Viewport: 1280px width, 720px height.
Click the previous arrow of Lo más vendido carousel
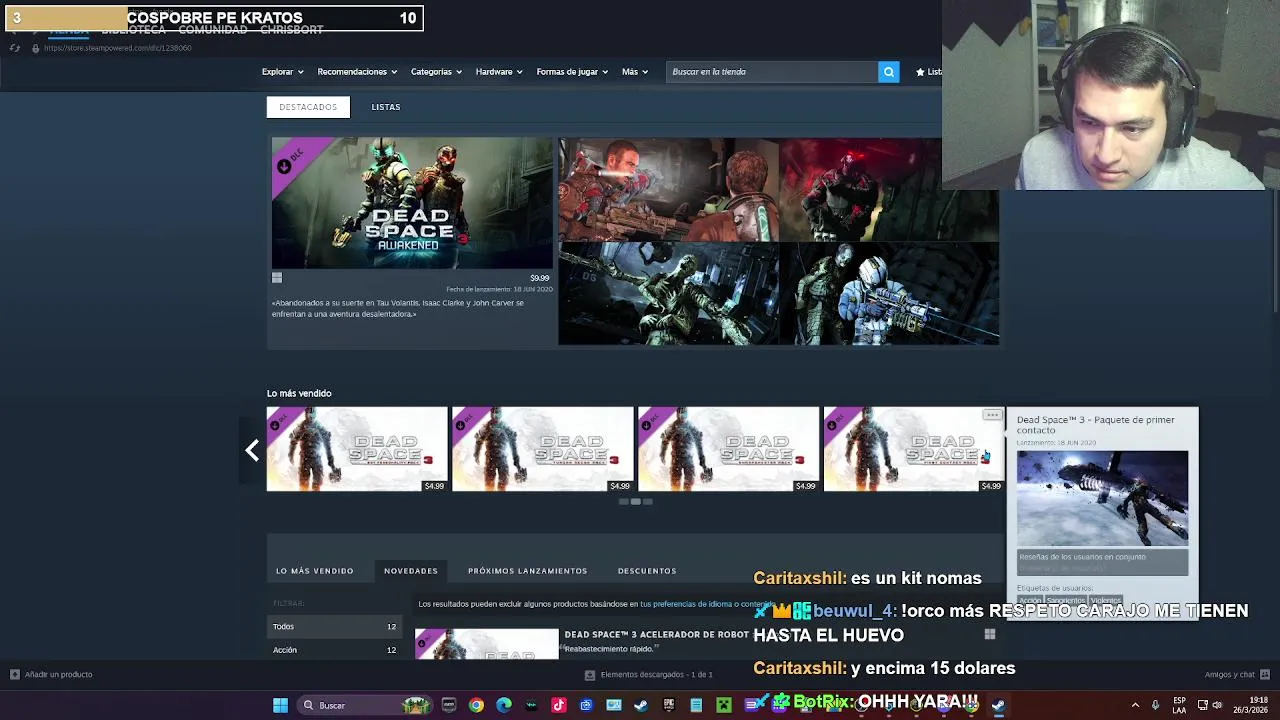click(252, 450)
